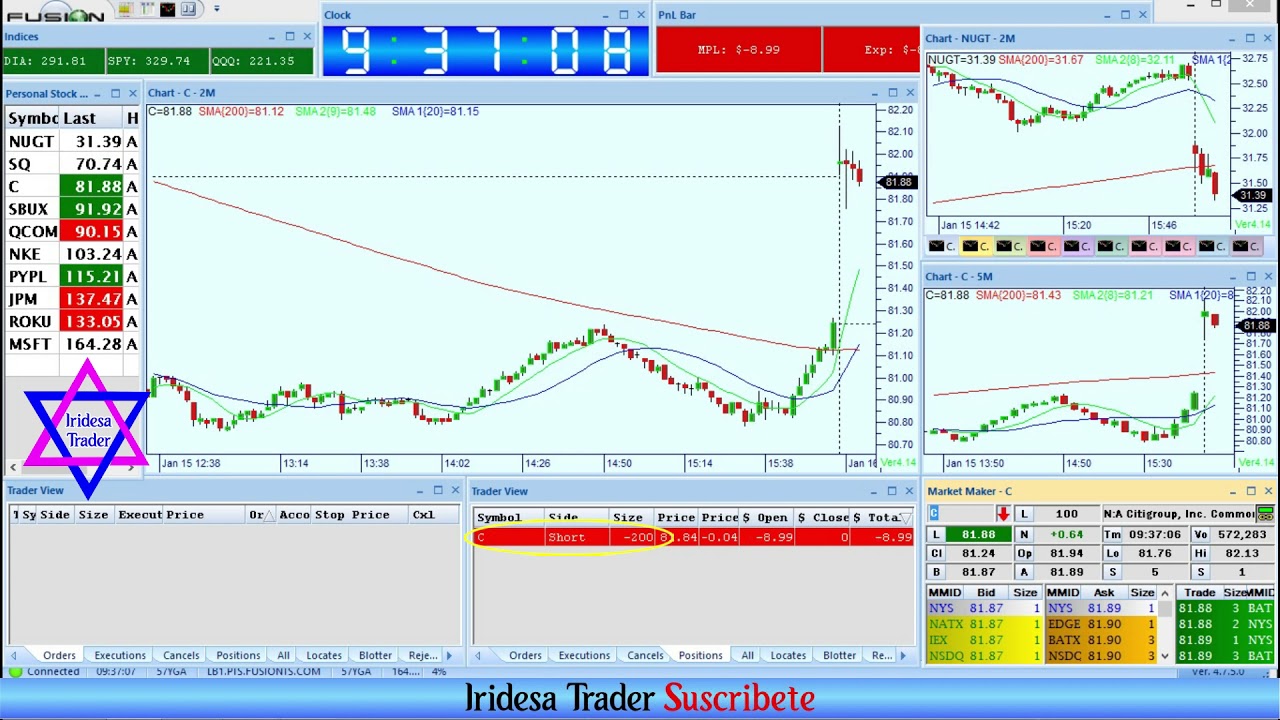Select the teal C chart tab
The image size is (1280, 720).
coord(1112,246)
